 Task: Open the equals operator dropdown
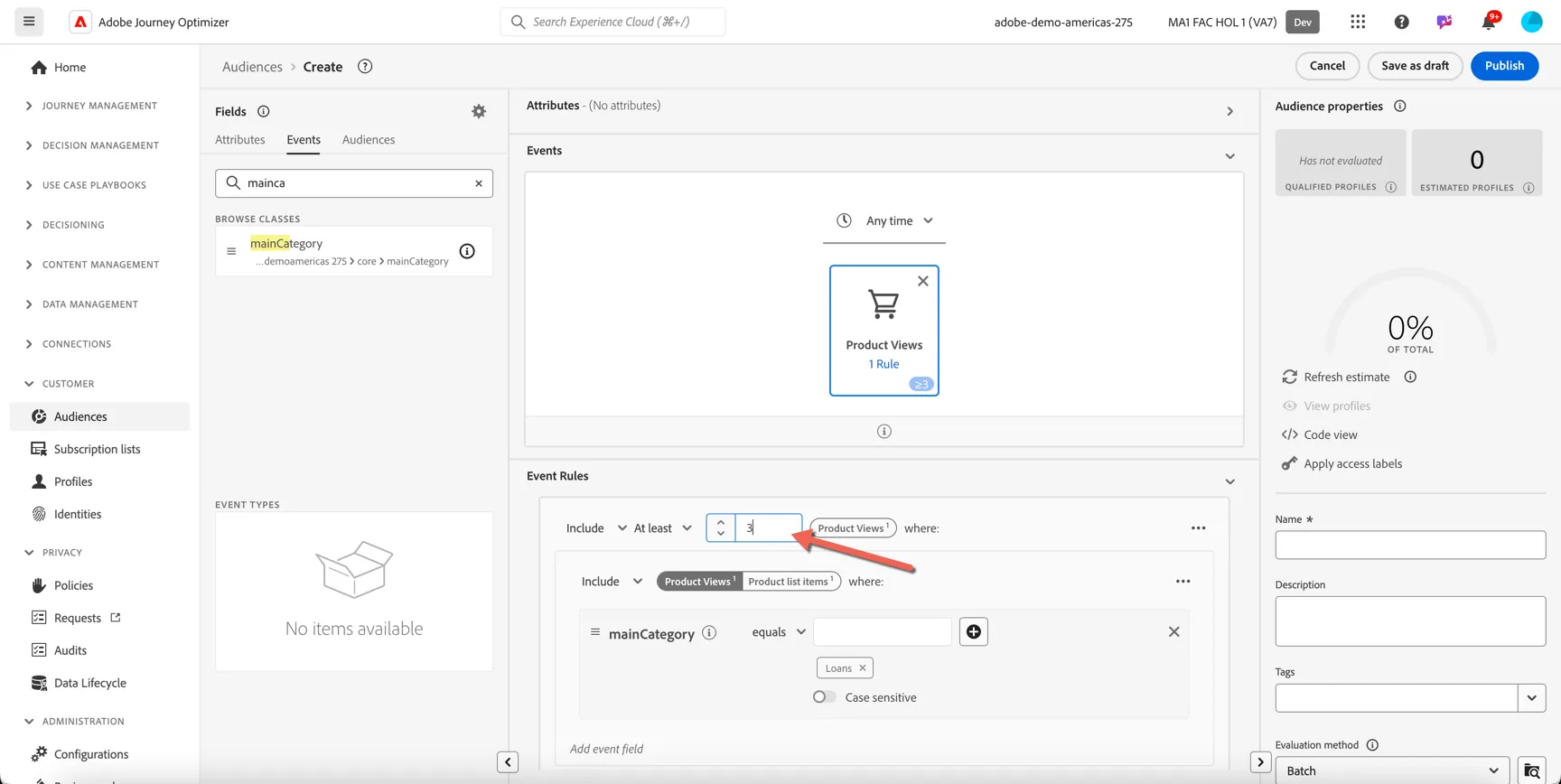click(779, 631)
